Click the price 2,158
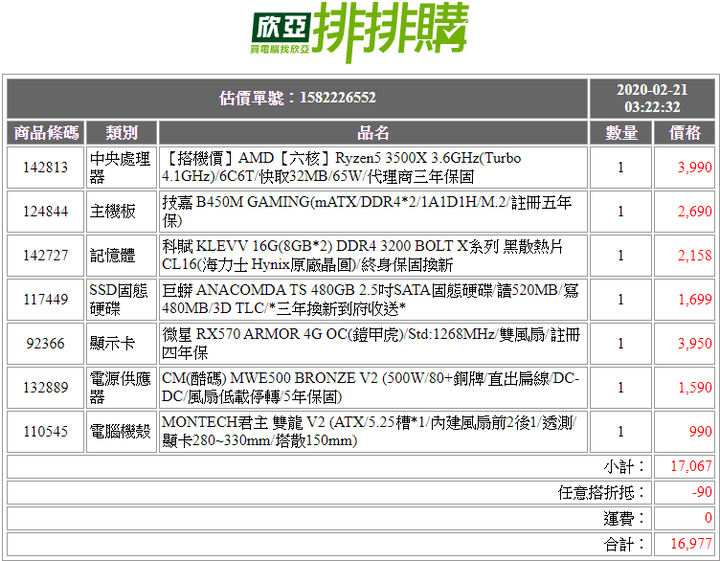Screen dimensions: 720x561 [x=695, y=255]
